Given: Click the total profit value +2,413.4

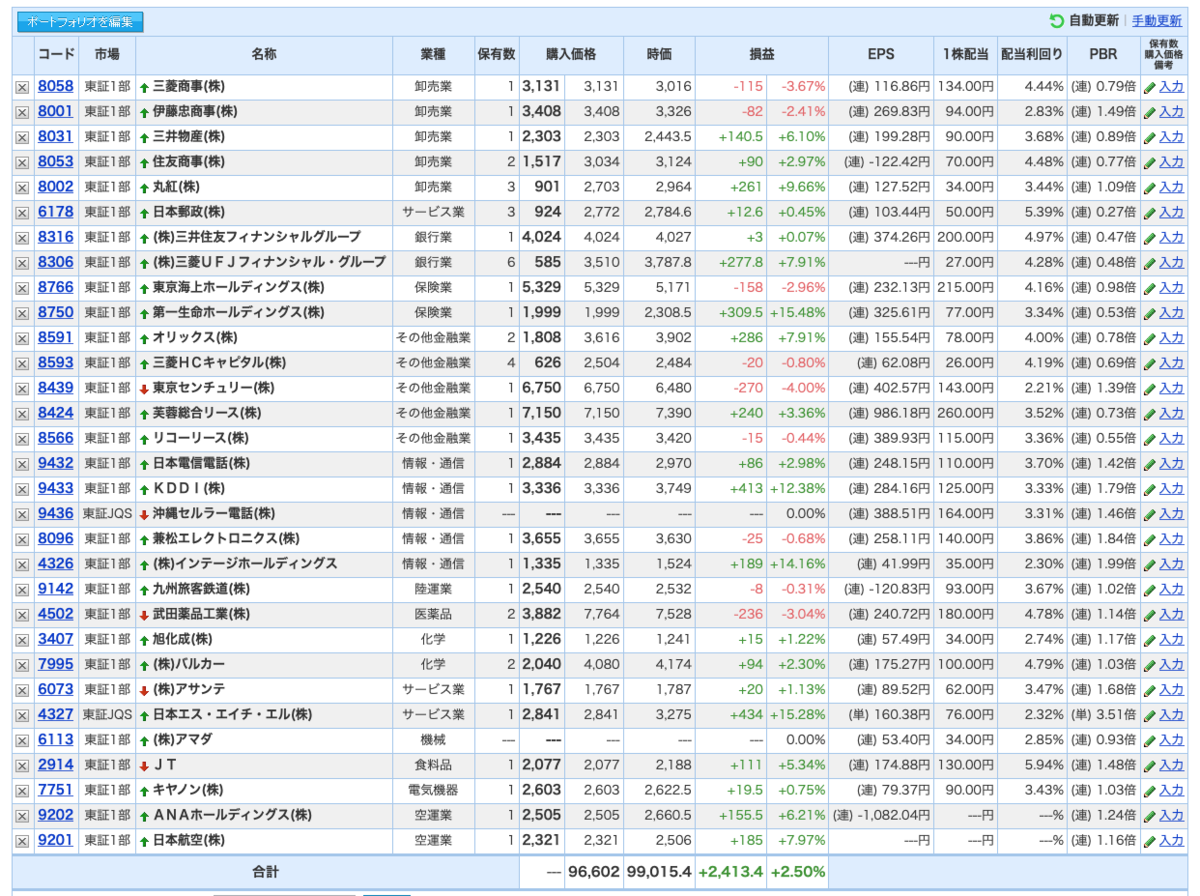Looking at the screenshot, I should tap(729, 872).
